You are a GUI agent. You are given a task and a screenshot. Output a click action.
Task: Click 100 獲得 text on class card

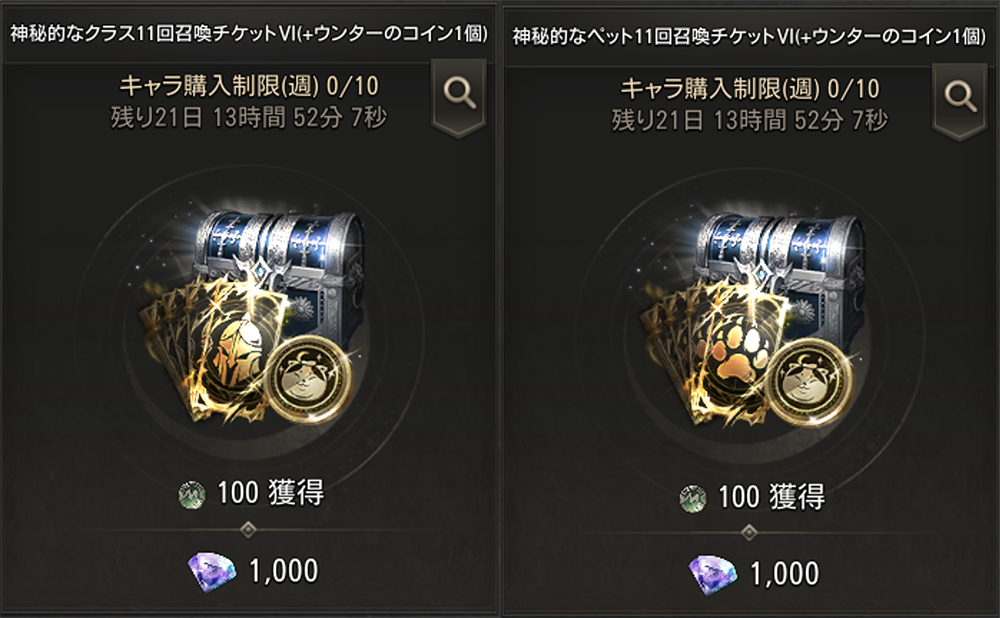pos(270,493)
